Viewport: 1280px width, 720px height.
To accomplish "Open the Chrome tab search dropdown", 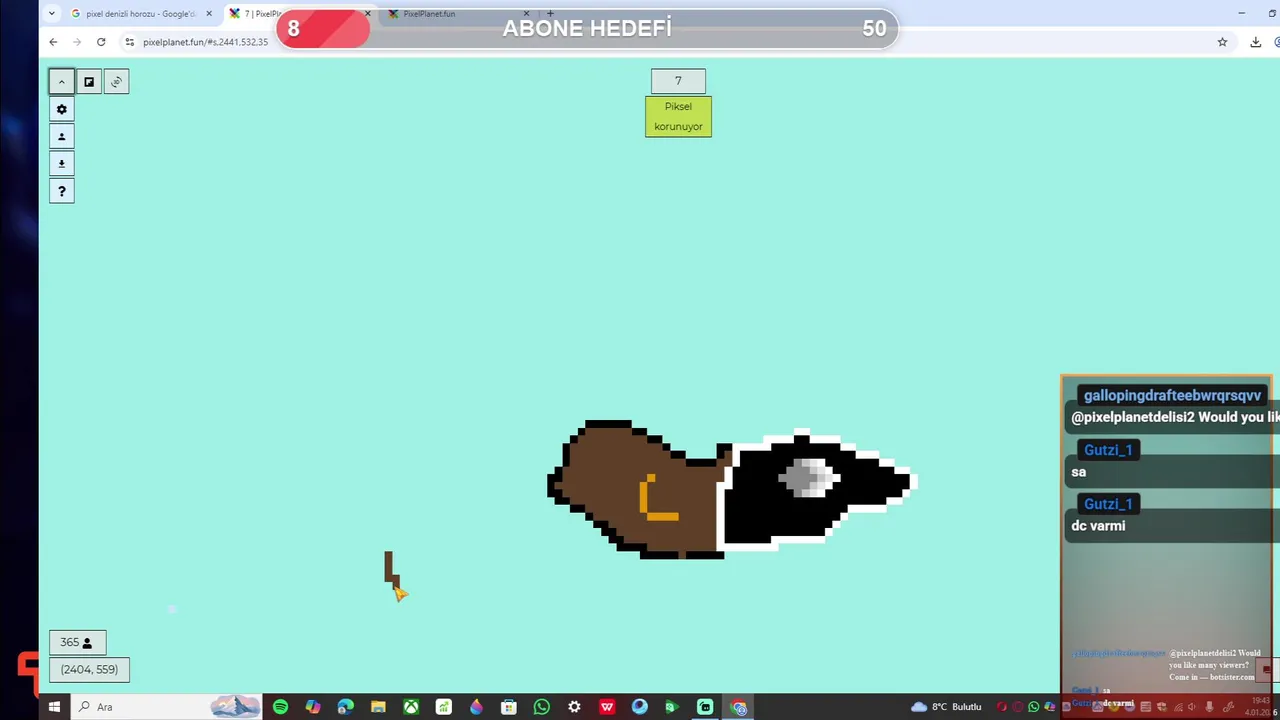I will 52,14.
